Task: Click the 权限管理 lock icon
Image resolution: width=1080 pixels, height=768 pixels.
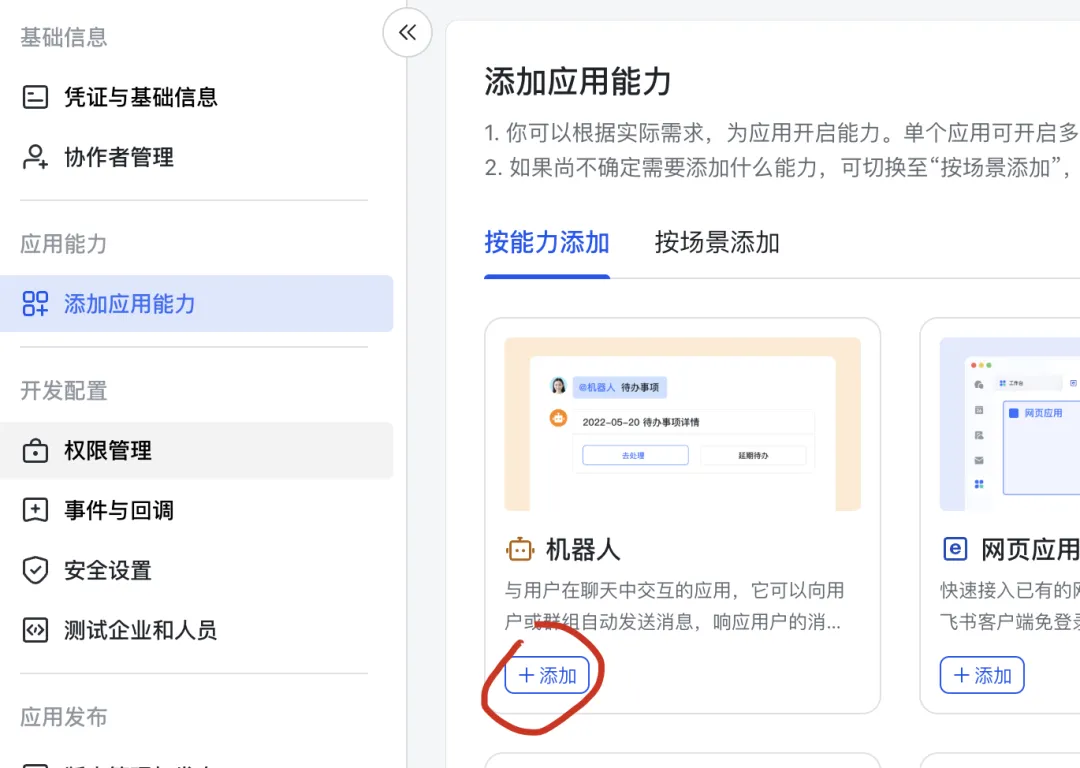Action: [x=35, y=450]
